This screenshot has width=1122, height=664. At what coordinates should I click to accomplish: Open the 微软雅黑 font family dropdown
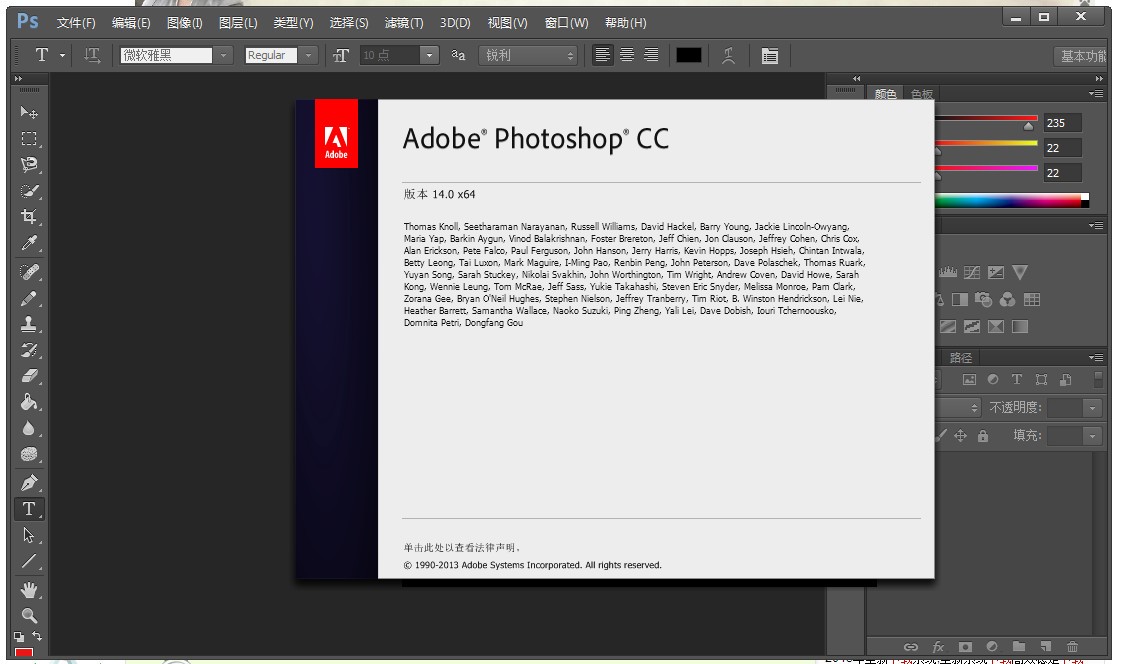[x=224, y=56]
